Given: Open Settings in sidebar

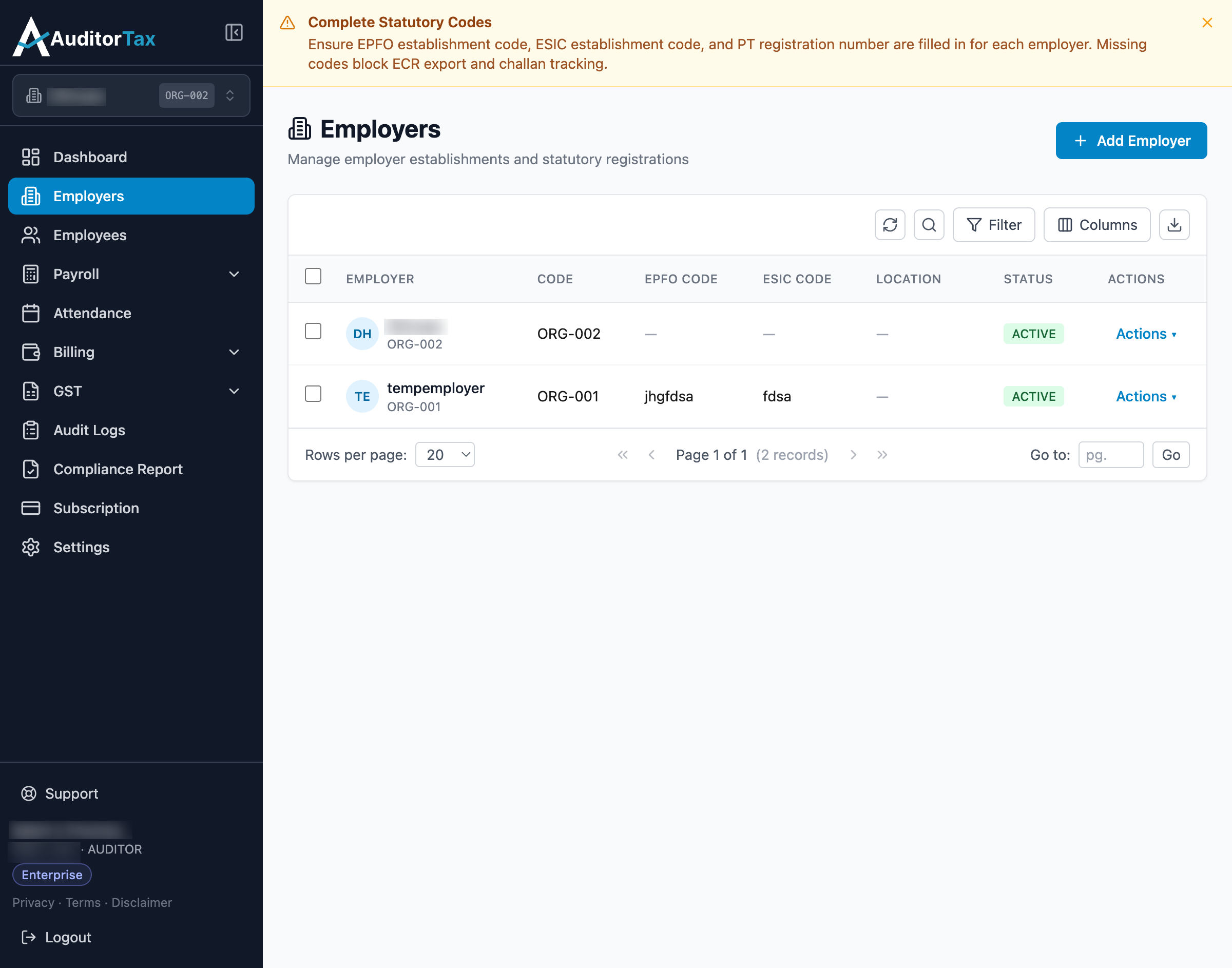Looking at the screenshot, I should (131, 547).
